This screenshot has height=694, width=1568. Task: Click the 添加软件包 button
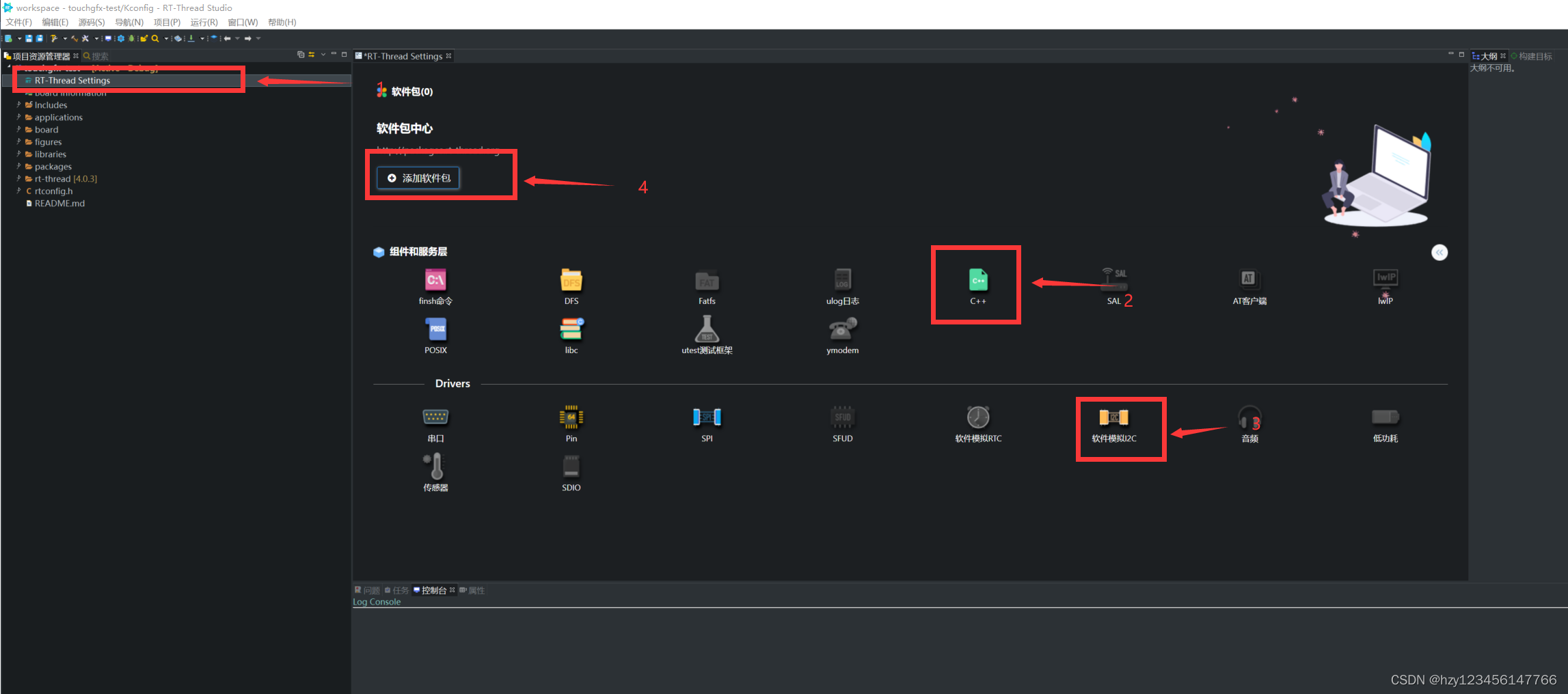[x=418, y=178]
